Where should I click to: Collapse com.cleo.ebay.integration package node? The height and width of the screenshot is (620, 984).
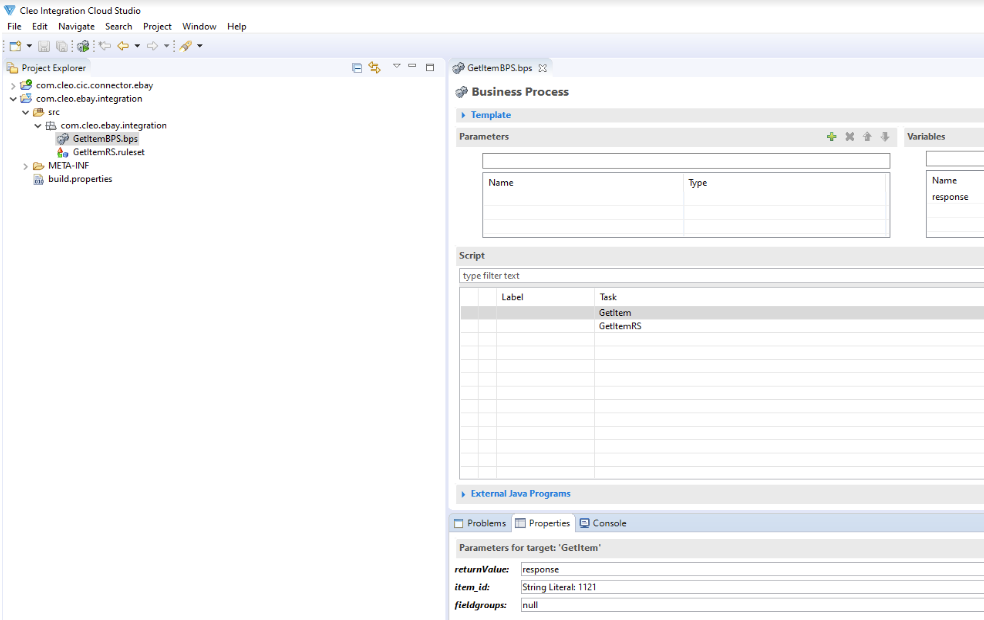38,126
